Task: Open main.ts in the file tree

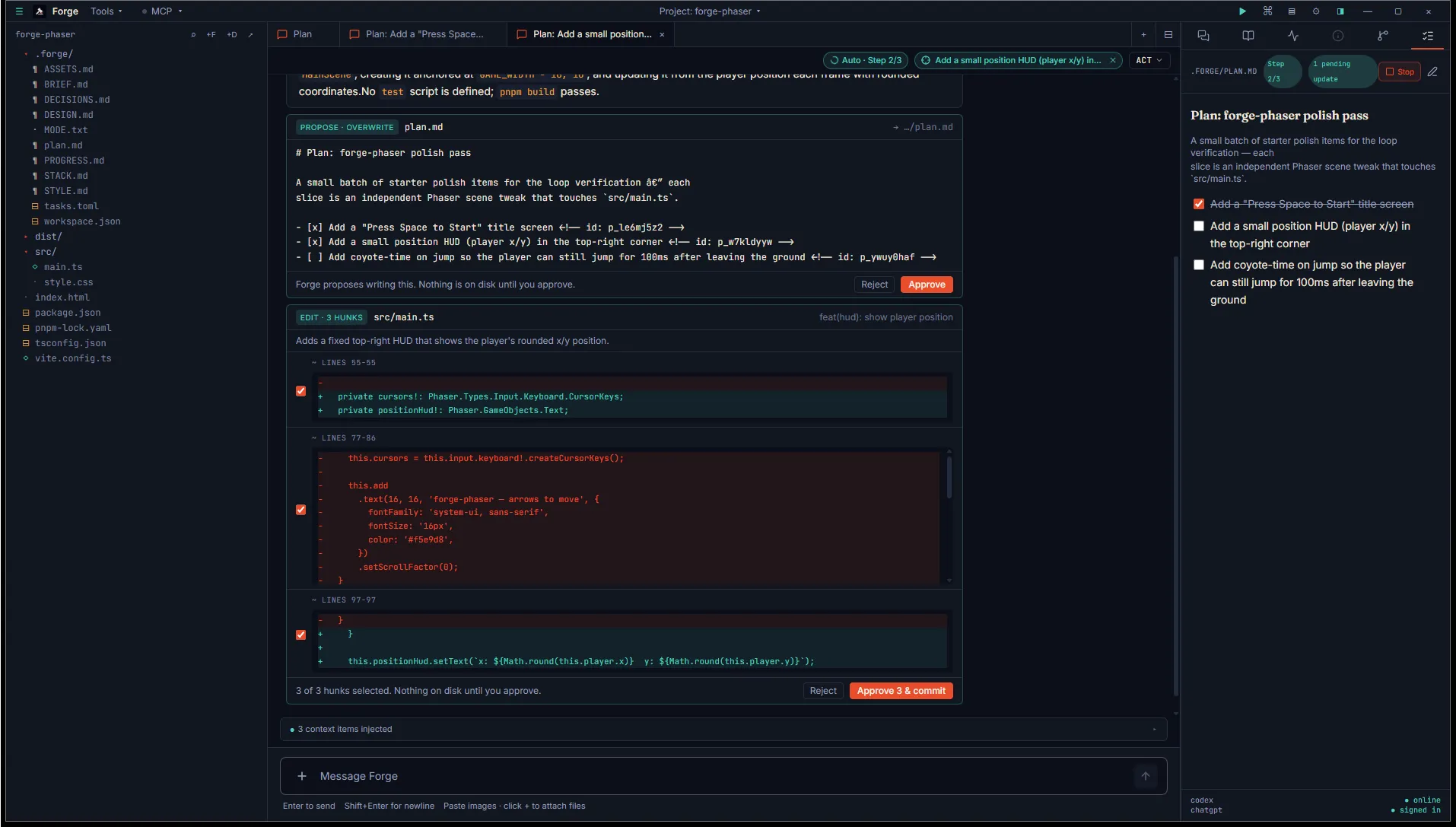Action: coord(62,267)
